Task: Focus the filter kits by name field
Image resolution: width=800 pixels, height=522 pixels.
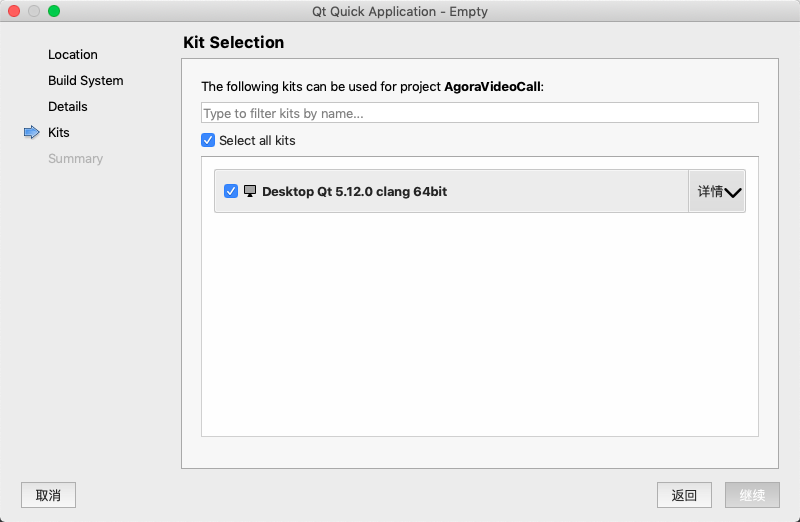Action: tap(480, 113)
